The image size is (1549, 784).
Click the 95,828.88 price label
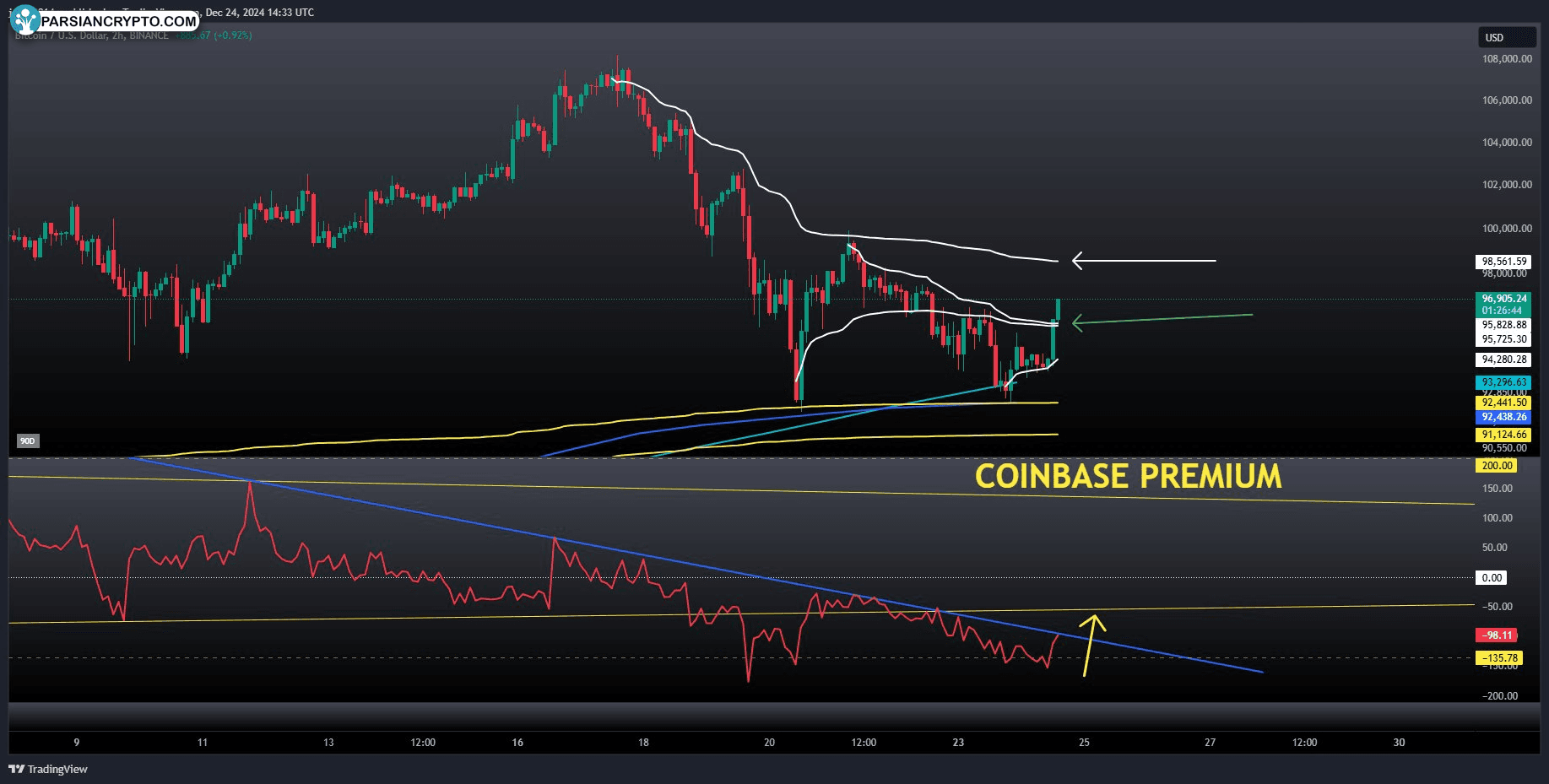(x=1503, y=325)
